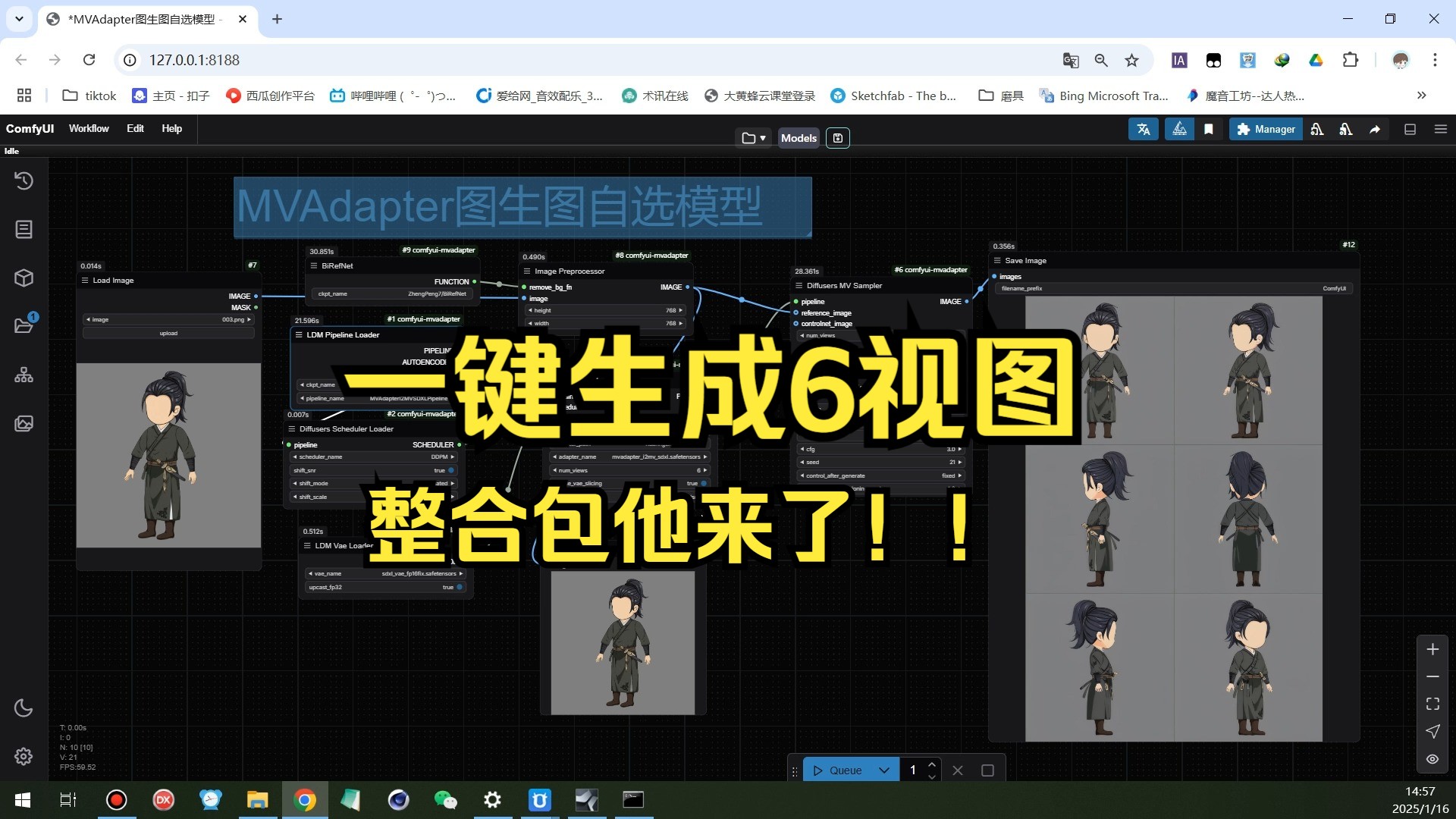
Task: Select the MVAdapter workflow browser tab
Action: (x=147, y=19)
